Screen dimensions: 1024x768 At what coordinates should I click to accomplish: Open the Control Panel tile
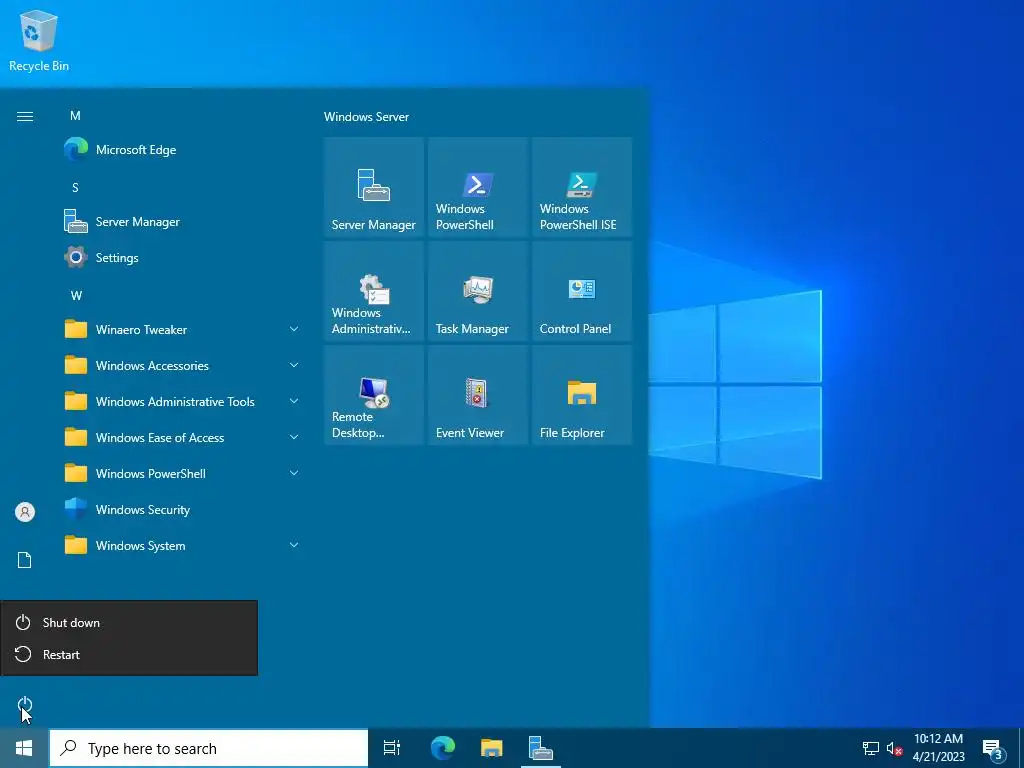tap(582, 291)
